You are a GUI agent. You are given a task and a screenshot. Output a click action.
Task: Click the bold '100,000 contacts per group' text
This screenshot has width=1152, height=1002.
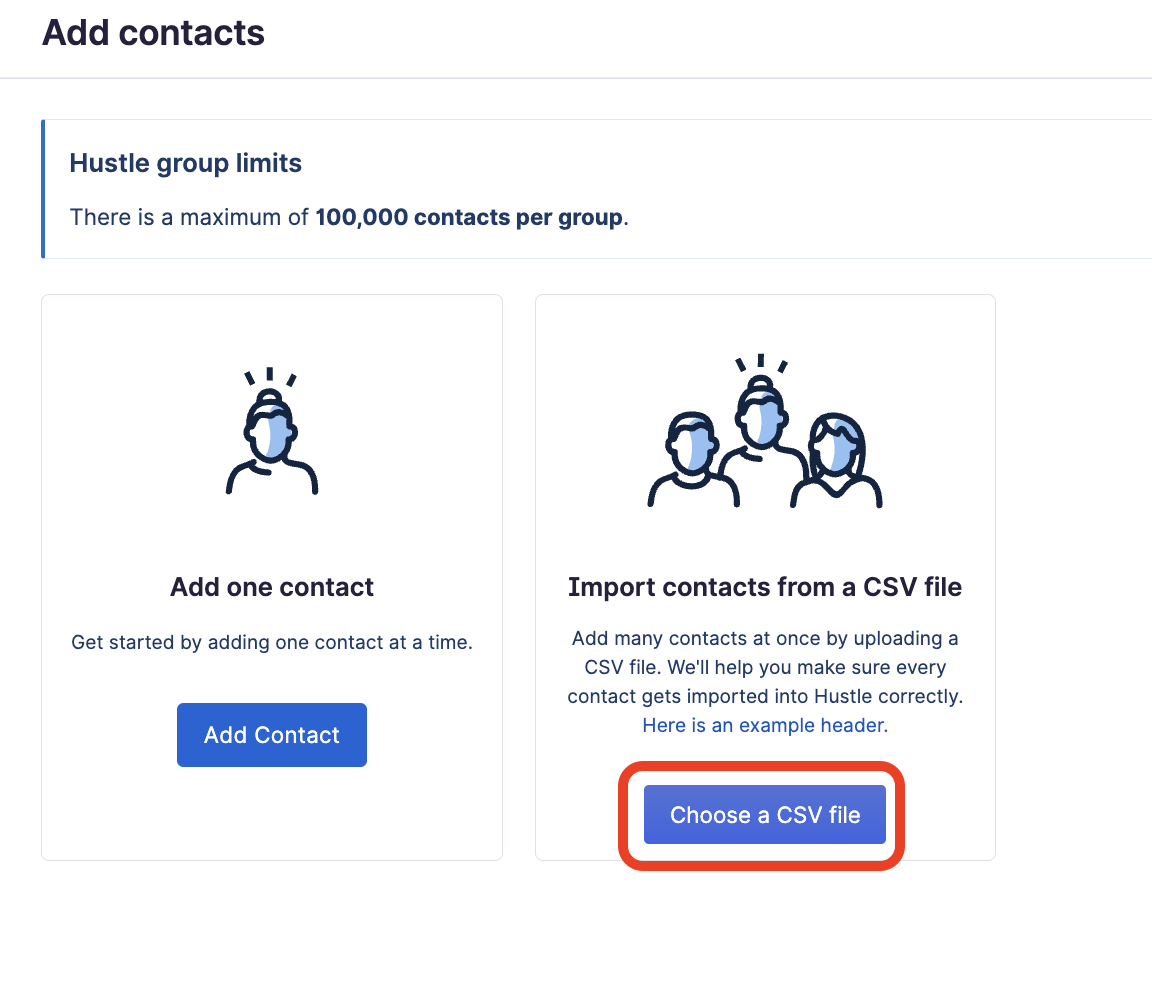point(469,217)
